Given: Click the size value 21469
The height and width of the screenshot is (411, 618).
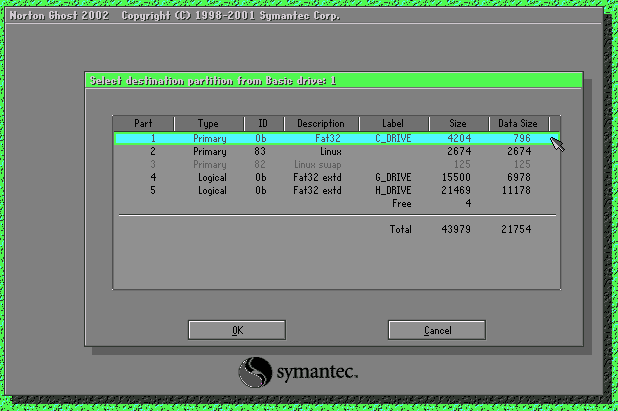Looking at the screenshot, I should (x=456, y=190).
